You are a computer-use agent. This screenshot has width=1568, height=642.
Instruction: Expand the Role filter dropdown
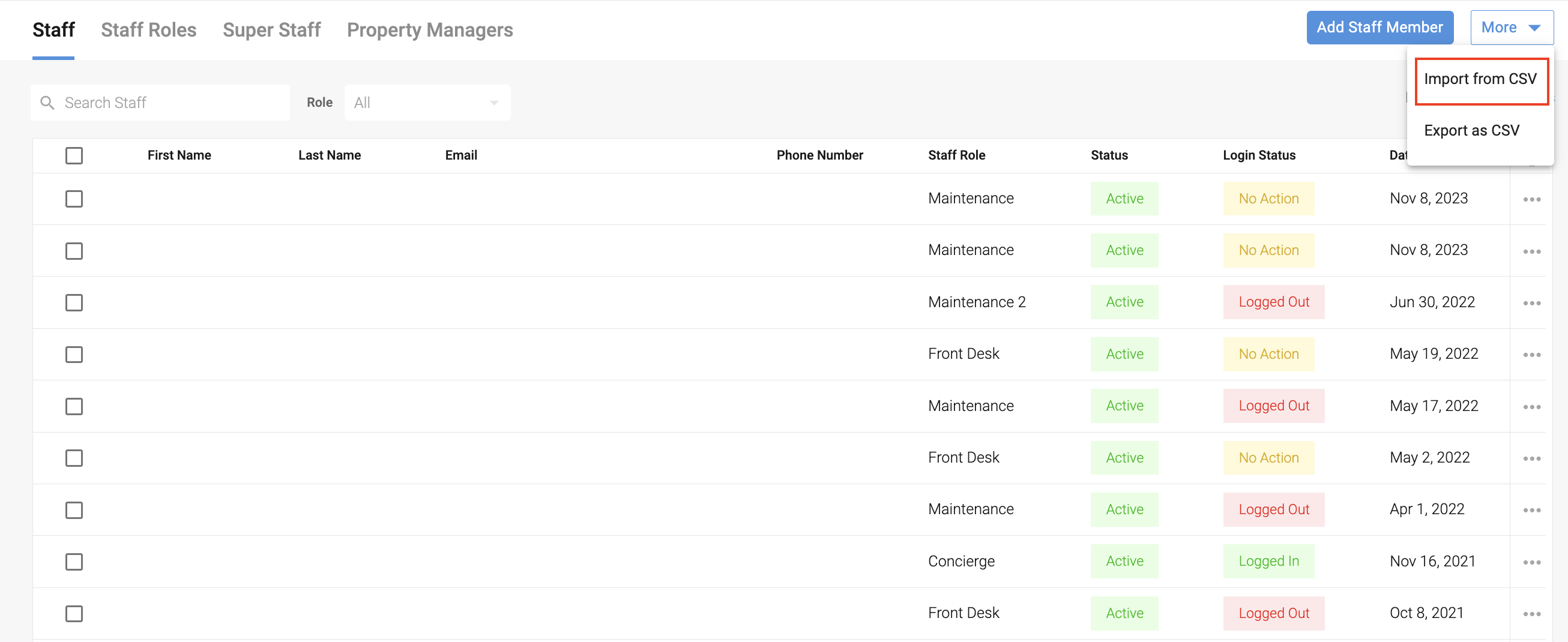pos(427,103)
